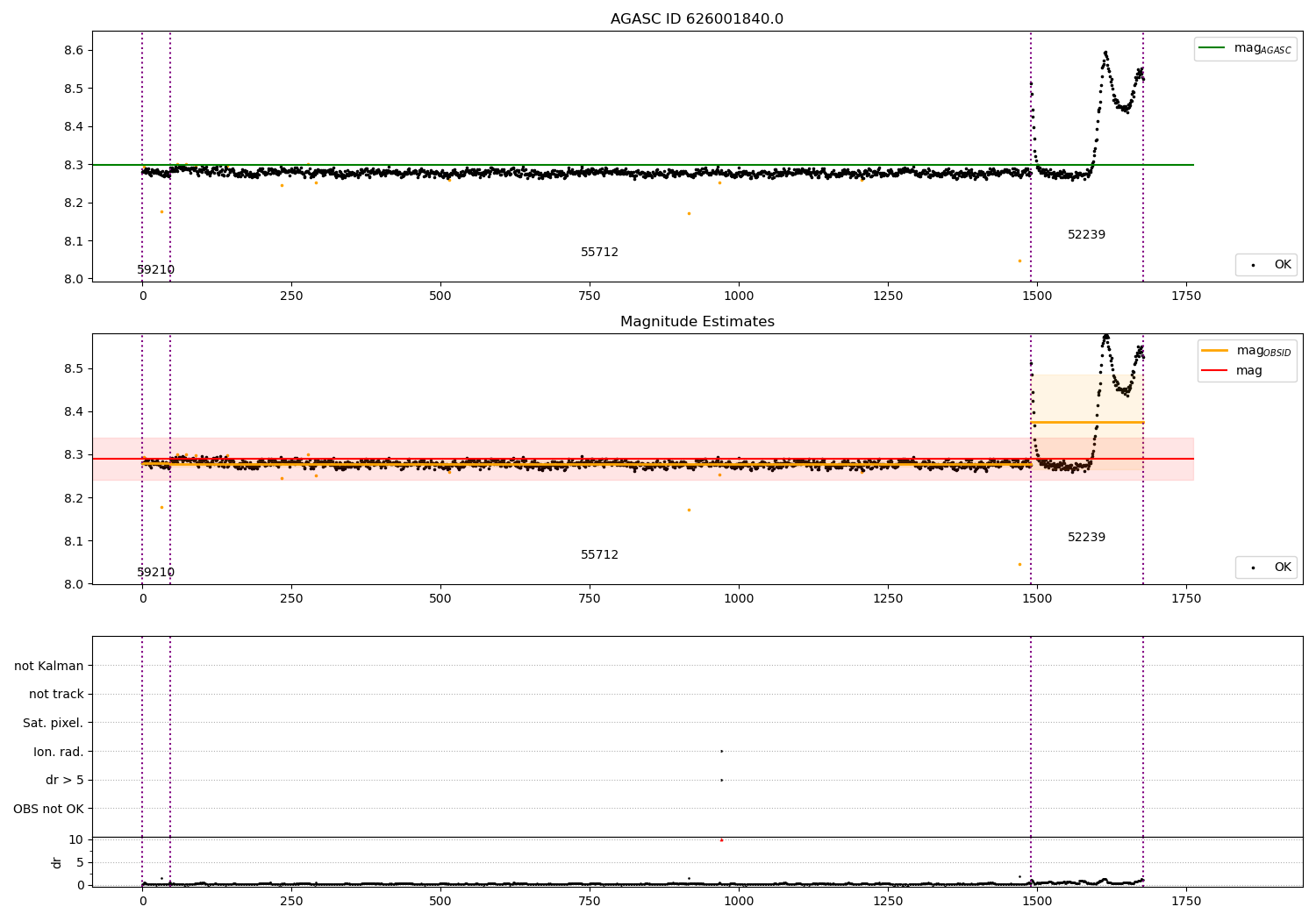Click the 250 x-axis tick under the top plot
The width and height of the screenshot is (1316, 921).
pyautogui.click(x=291, y=296)
